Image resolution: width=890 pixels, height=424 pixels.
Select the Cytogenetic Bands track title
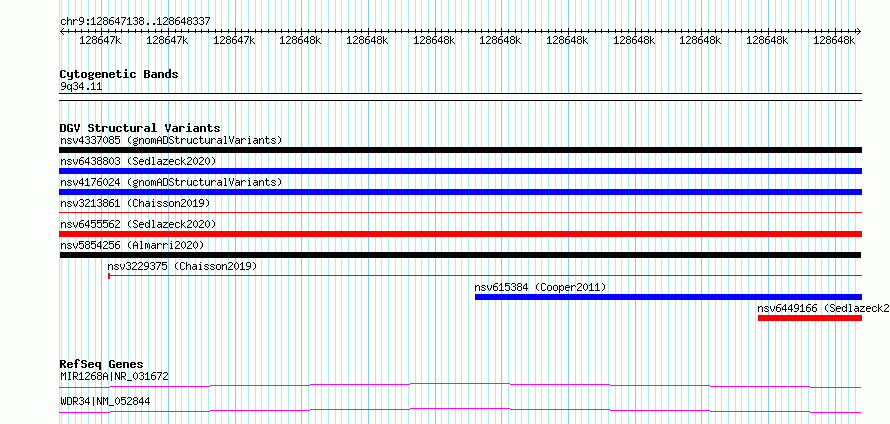coord(119,74)
